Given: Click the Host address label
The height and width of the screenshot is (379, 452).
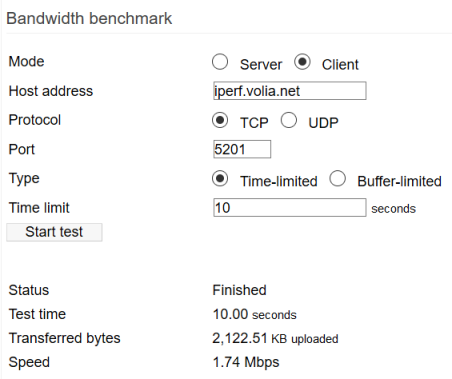Looking at the screenshot, I should (x=51, y=91).
